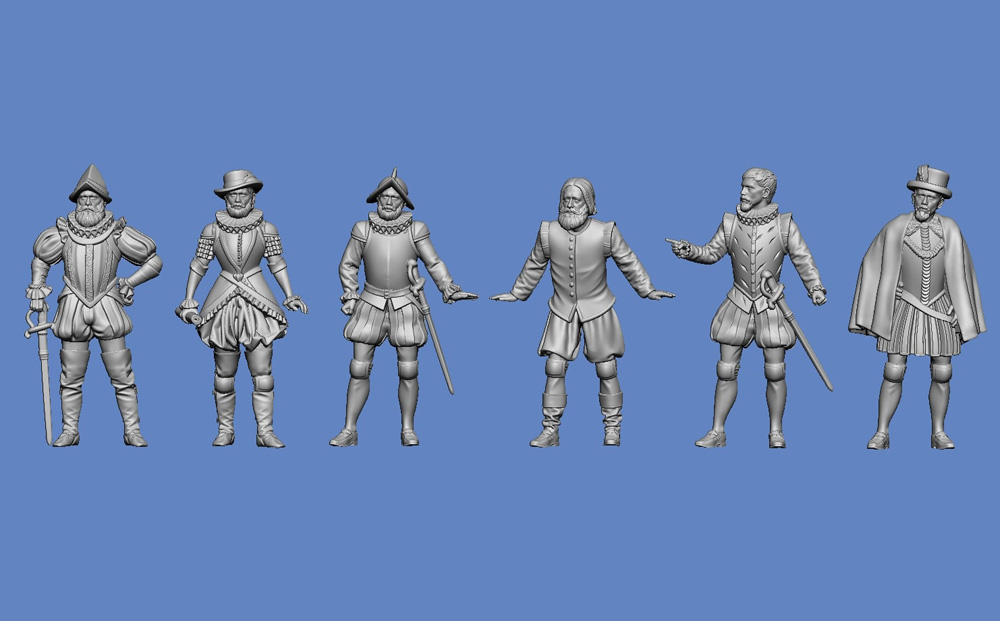Click the crested morion helmet on third figure
Viewport: 1000px width, 621px height.
point(390,188)
